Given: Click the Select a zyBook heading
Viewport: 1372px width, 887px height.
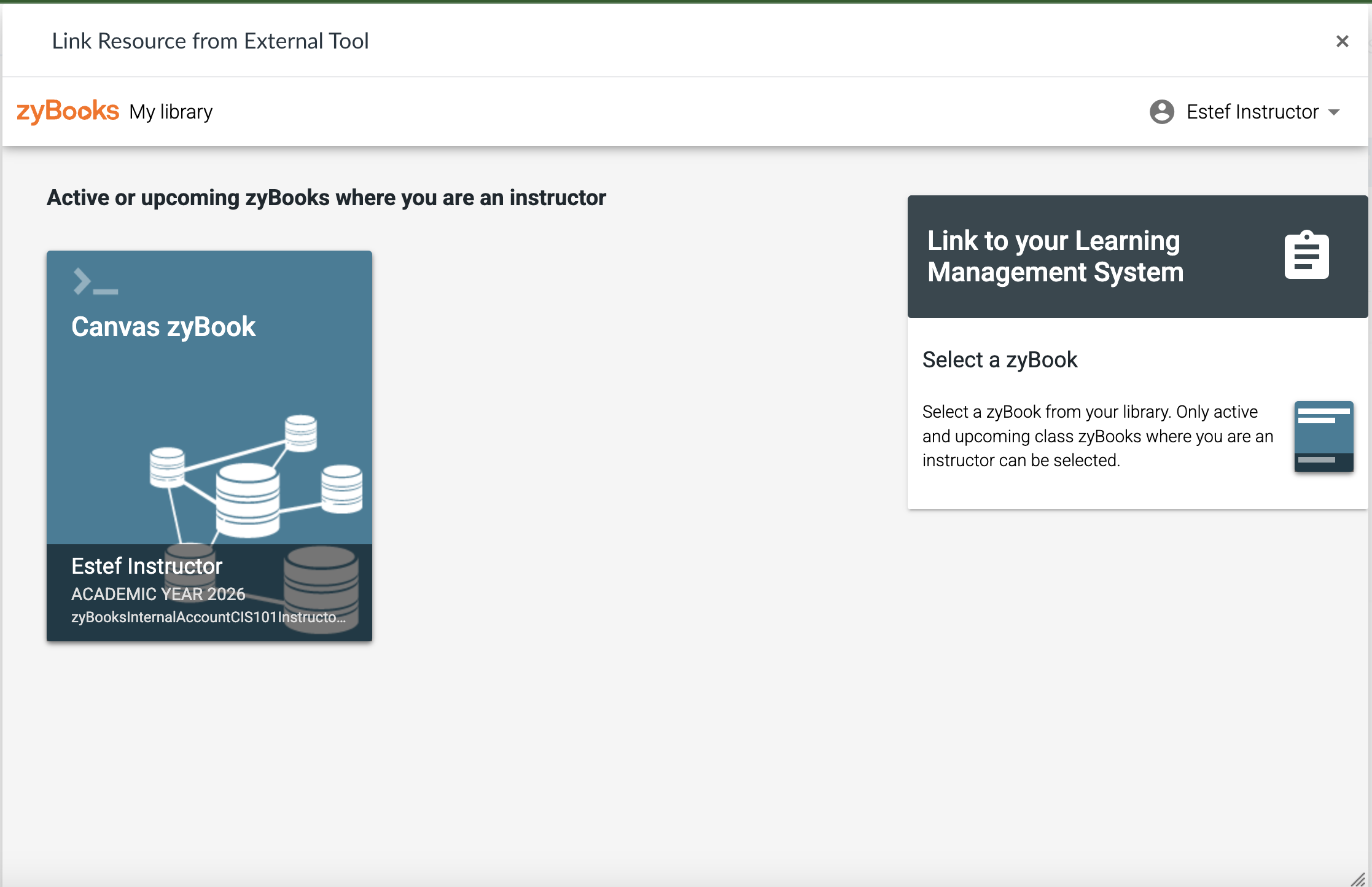Looking at the screenshot, I should tap(1000, 359).
